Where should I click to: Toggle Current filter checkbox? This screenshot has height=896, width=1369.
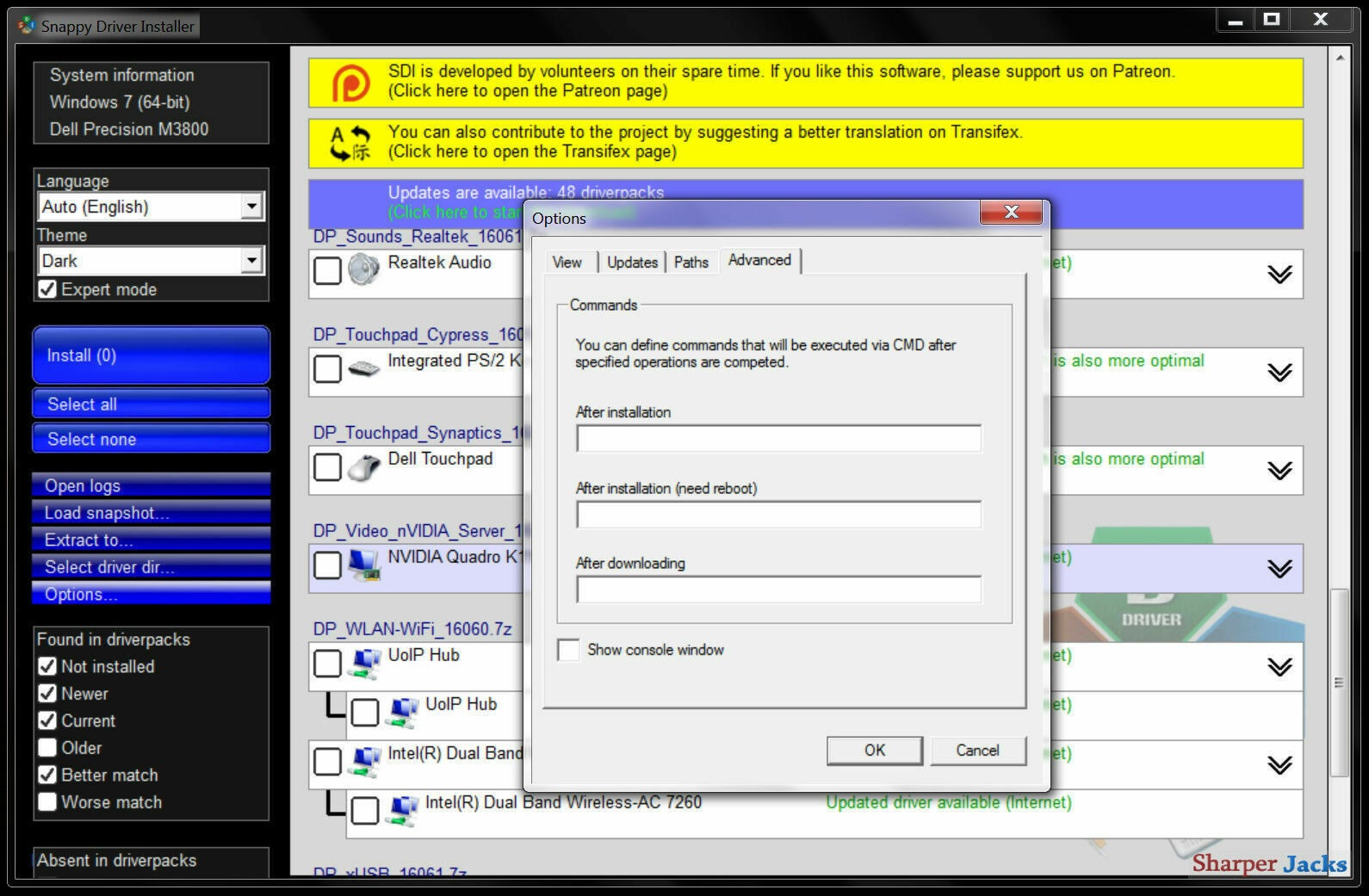[x=47, y=720]
